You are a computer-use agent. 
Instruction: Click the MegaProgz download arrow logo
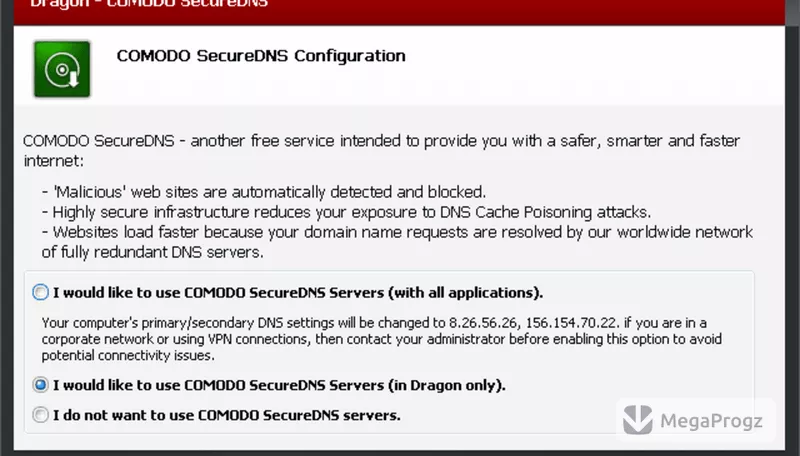638,420
